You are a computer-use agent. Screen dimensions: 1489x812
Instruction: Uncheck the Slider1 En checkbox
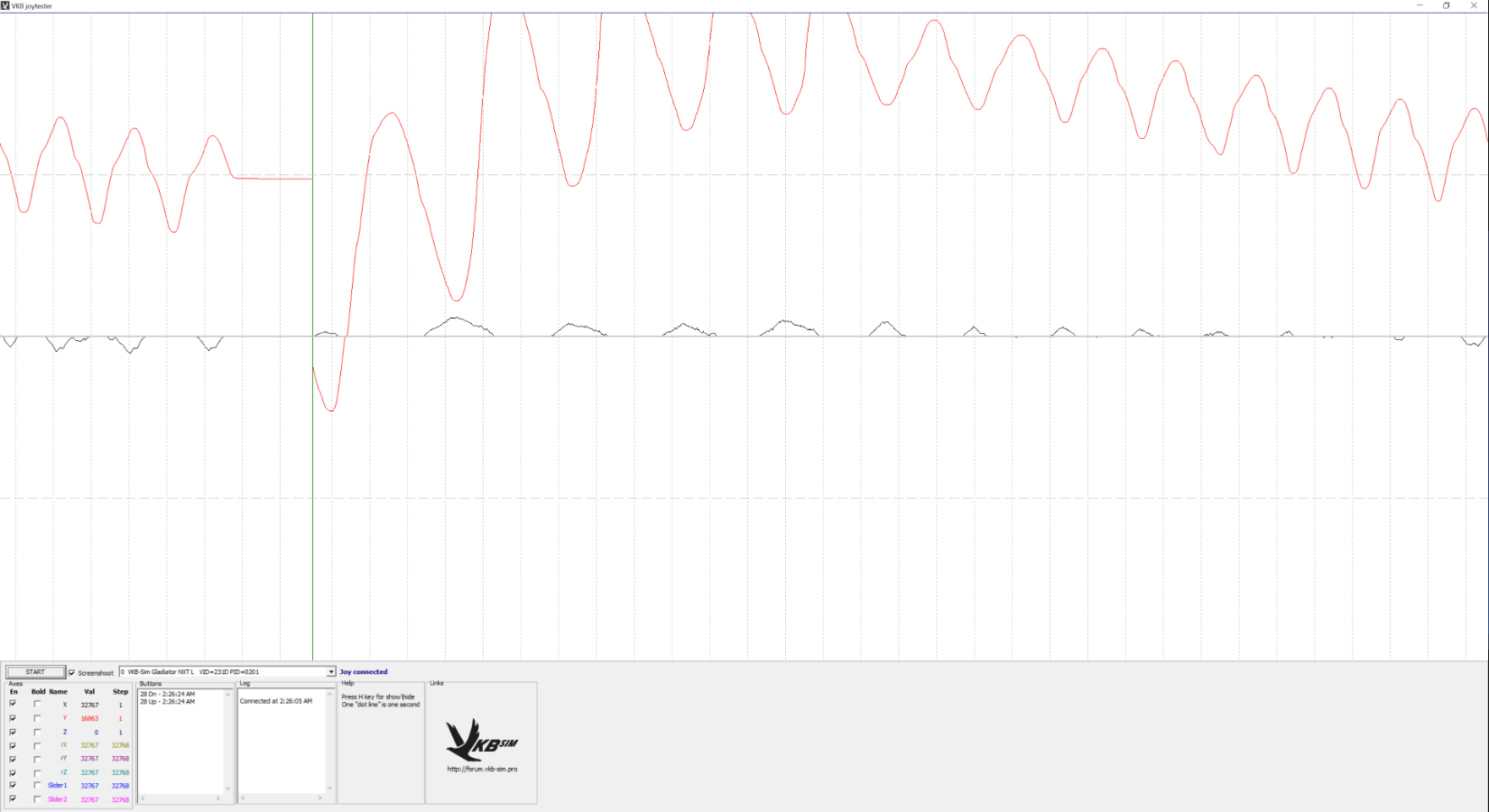pos(13,786)
